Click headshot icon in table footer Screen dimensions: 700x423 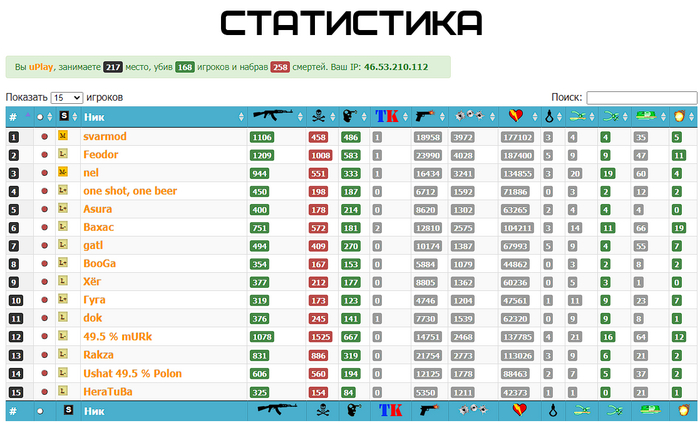pos(354,410)
